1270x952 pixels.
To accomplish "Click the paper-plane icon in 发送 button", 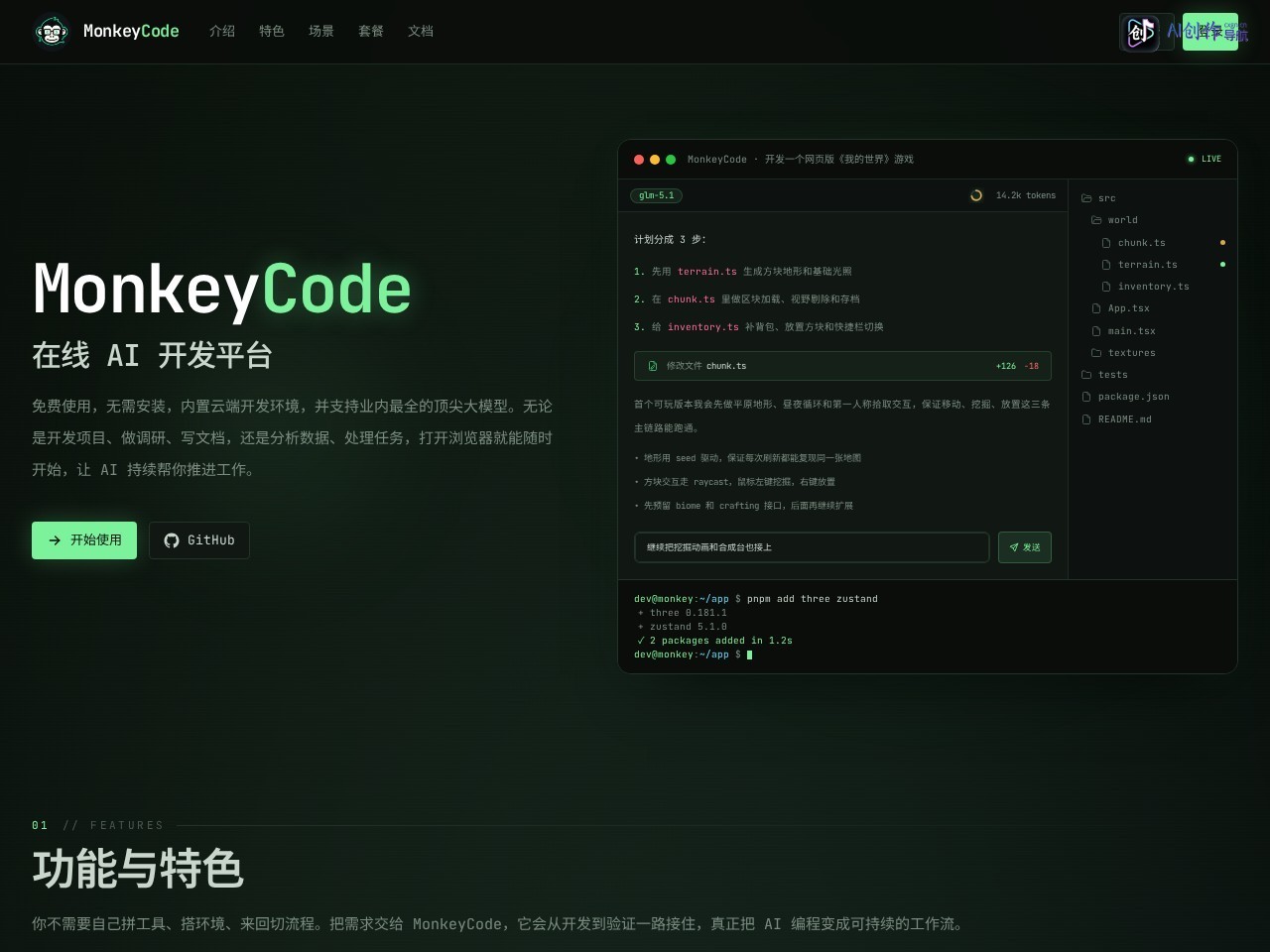I will [x=1014, y=547].
